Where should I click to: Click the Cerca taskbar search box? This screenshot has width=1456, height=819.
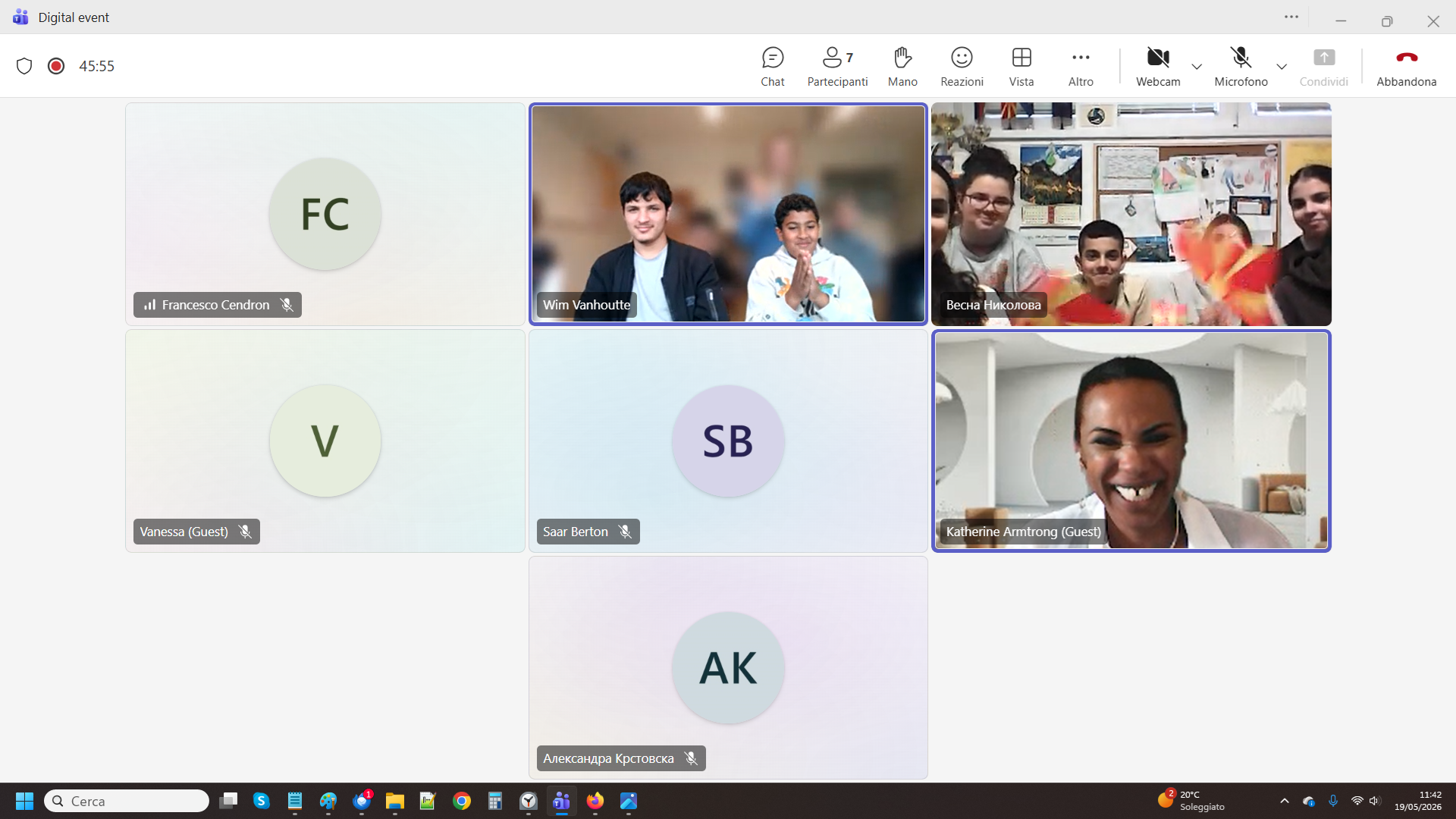pyautogui.click(x=127, y=801)
